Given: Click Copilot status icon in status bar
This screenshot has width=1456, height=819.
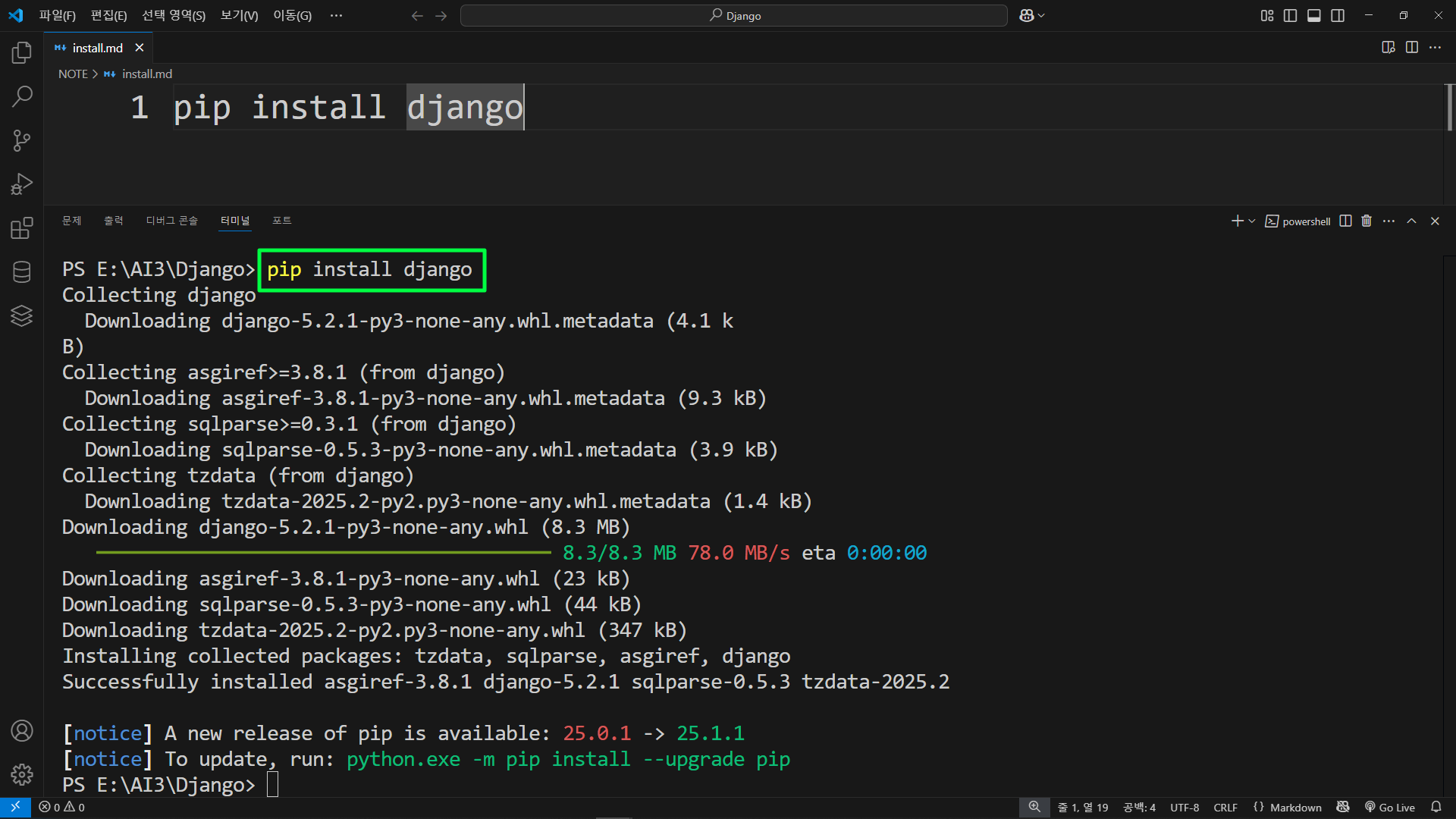Looking at the screenshot, I should click(x=1343, y=808).
